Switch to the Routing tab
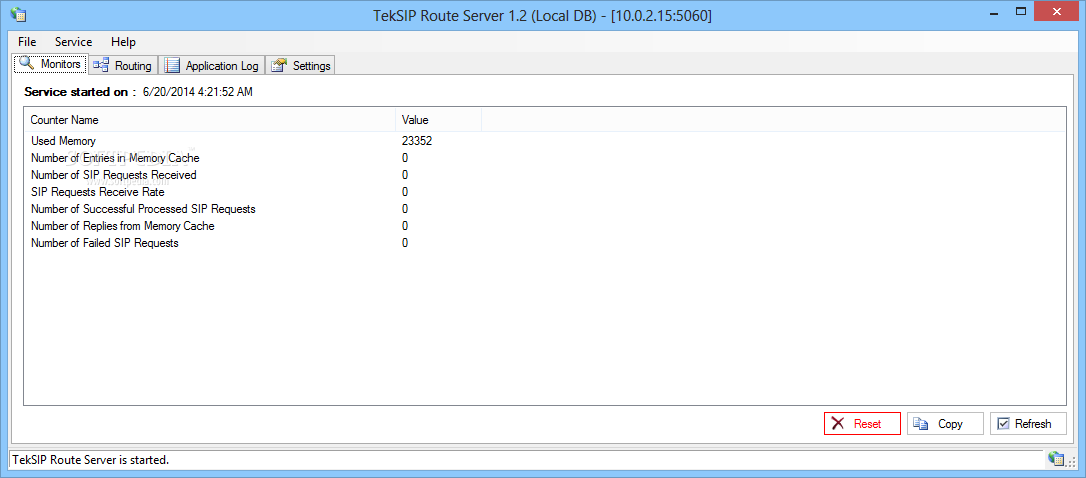This screenshot has height=478, width=1086. coord(124,66)
